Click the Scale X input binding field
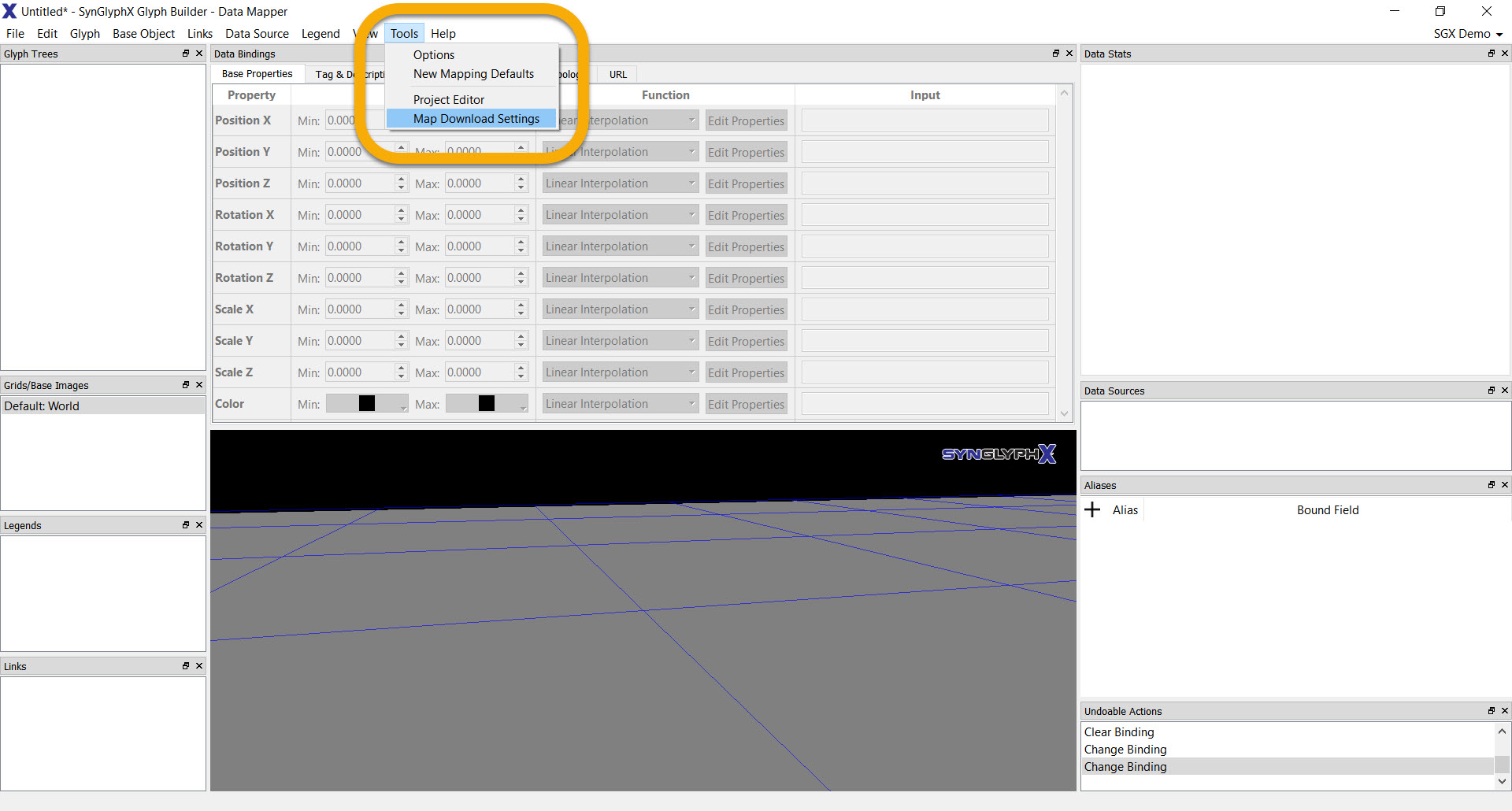The image size is (1512, 811). coord(925,309)
